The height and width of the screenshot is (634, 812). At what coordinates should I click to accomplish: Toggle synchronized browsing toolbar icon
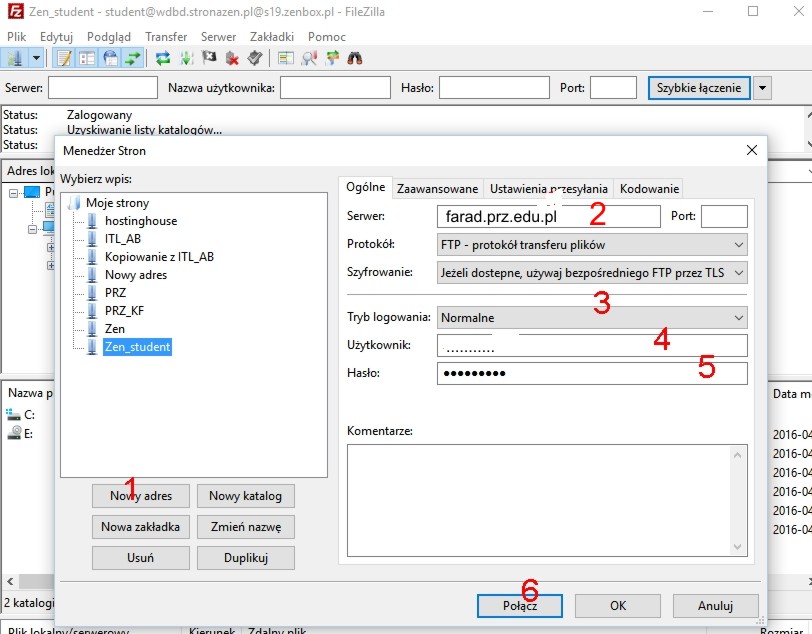click(332, 58)
